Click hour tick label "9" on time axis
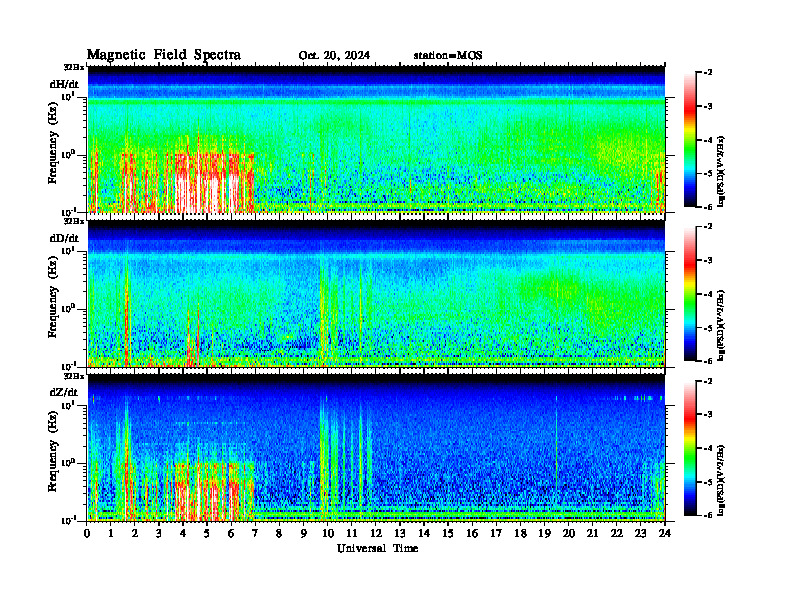This screenshot has height=612, width=792. (303, 533)
